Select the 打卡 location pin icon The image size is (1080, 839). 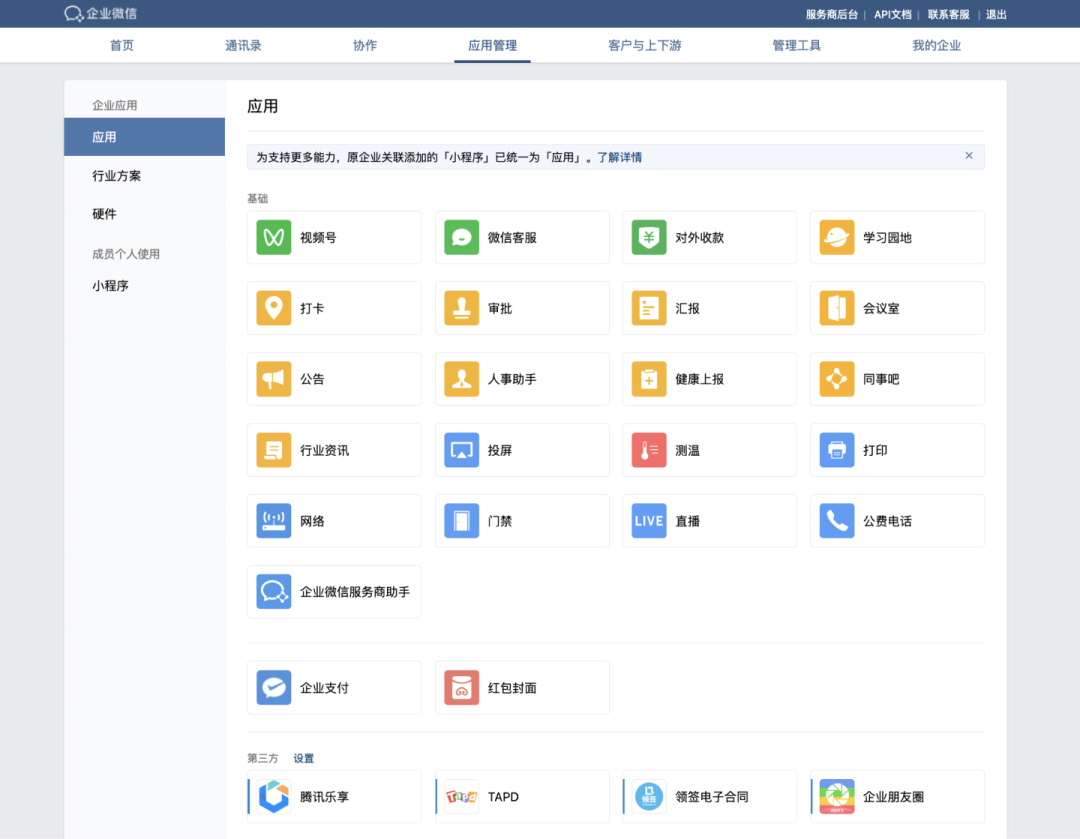[x=274, y=309]
